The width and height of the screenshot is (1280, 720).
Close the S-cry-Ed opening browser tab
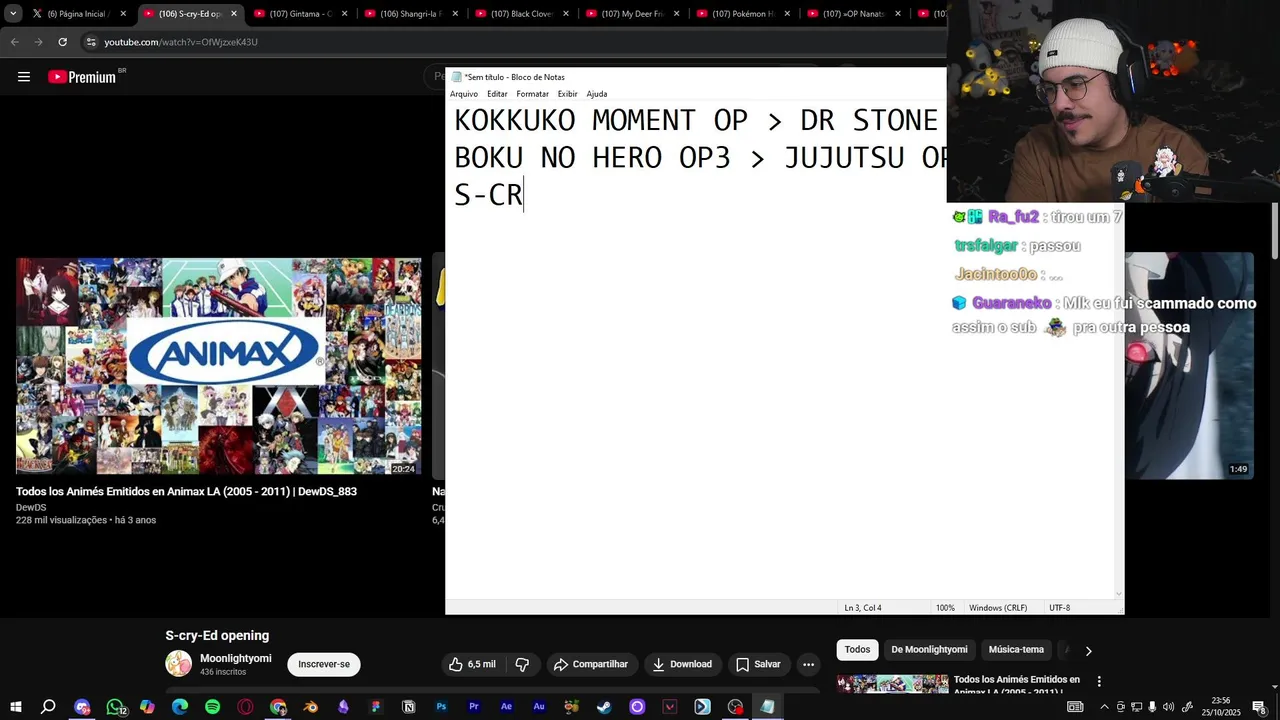234,14
